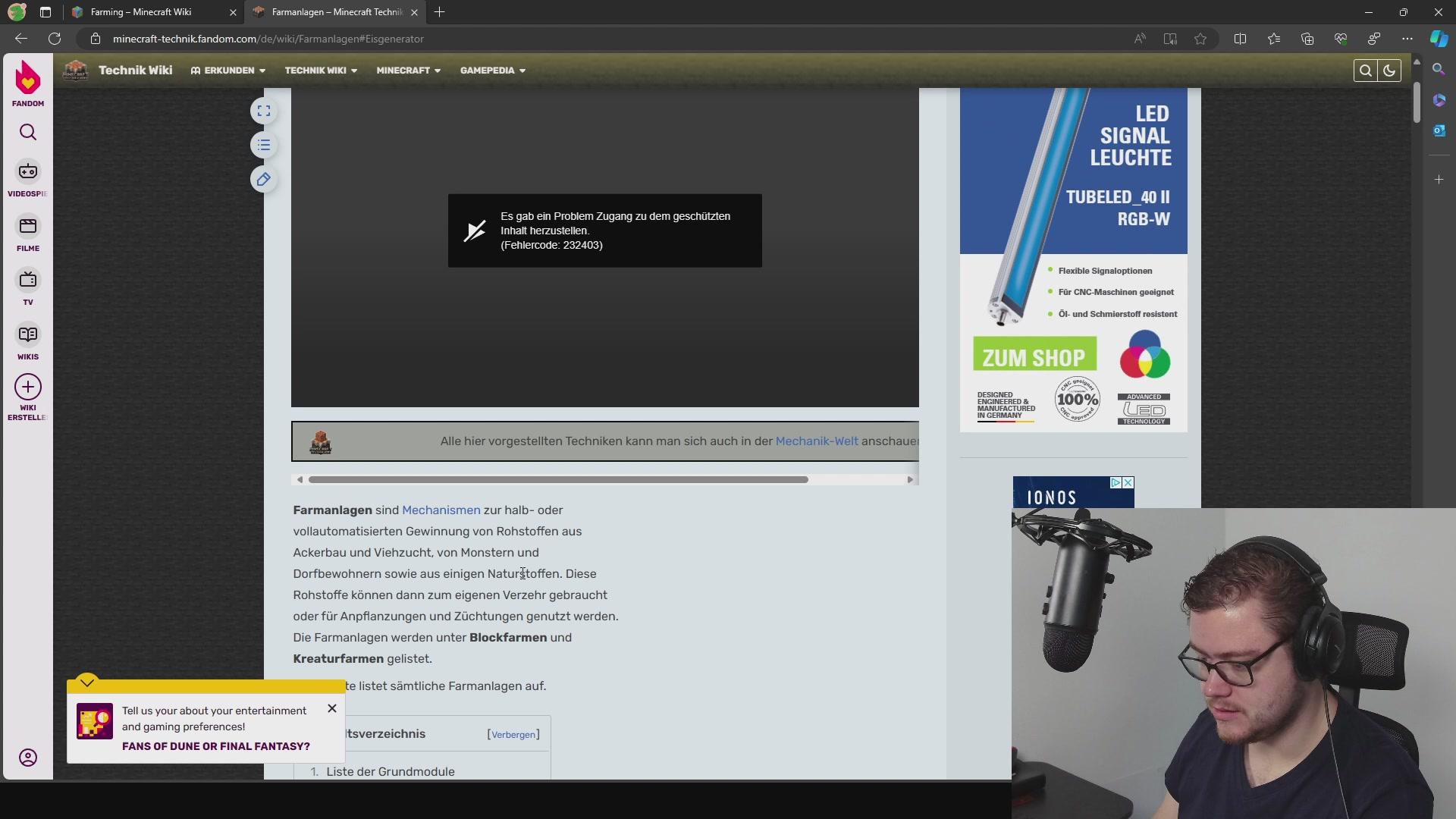Click the pencil edit page icon

pyautogui.click(x=263, y=180)
